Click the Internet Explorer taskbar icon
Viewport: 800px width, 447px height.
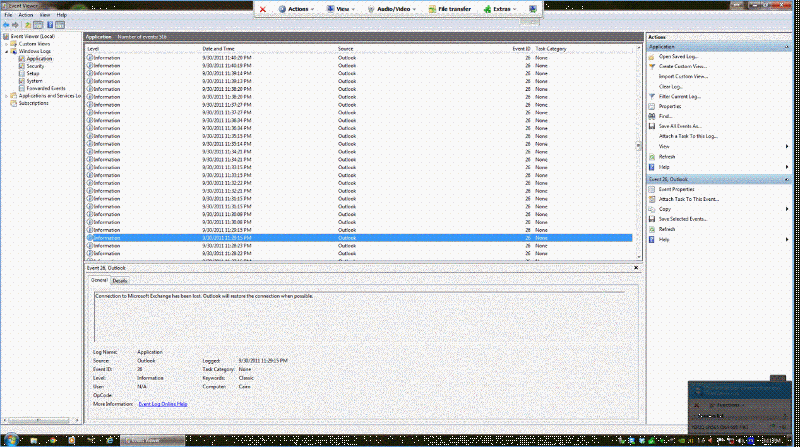pos(109,440)
